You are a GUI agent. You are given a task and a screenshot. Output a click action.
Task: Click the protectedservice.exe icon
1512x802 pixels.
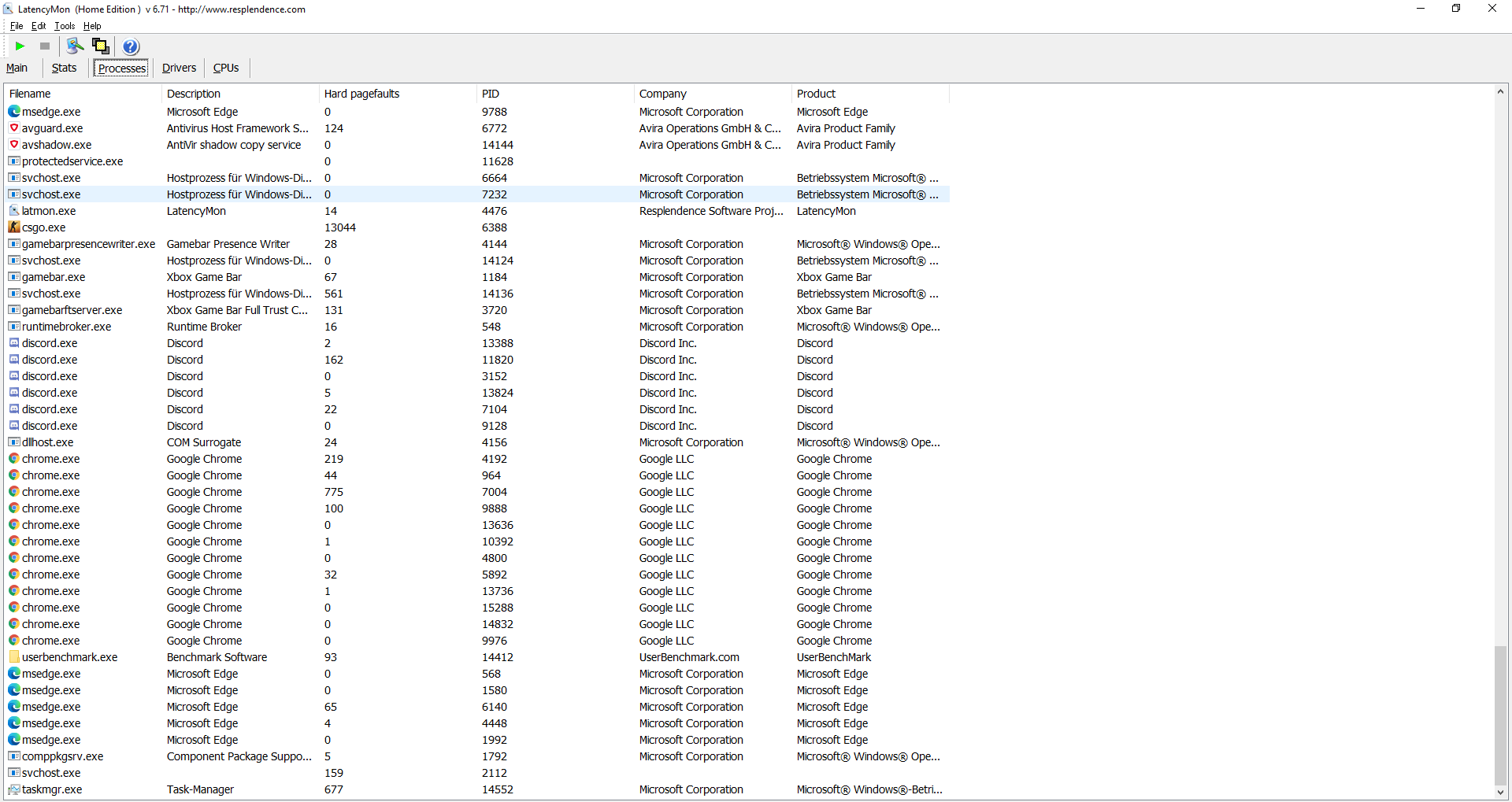pyautogui.click(x=14, y=161)
